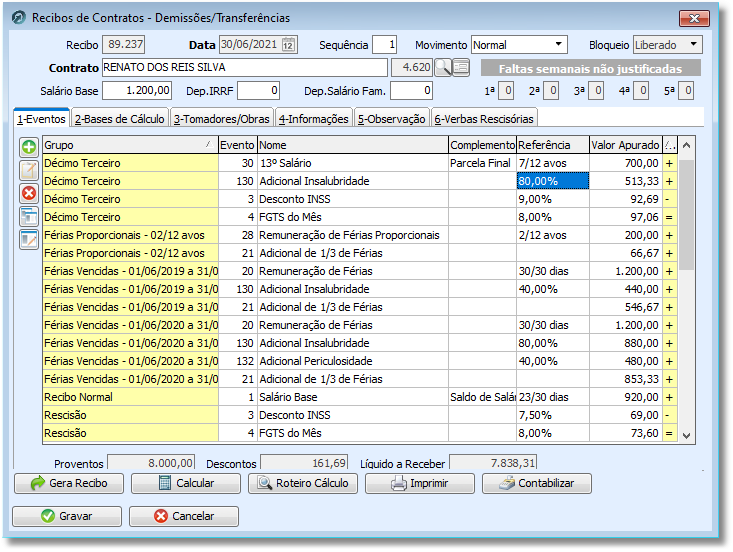Image resolution: width=733 pixels, height=552 pixels.
Task: Open the 4-Informações tab
Action: (x=313, y=119)
